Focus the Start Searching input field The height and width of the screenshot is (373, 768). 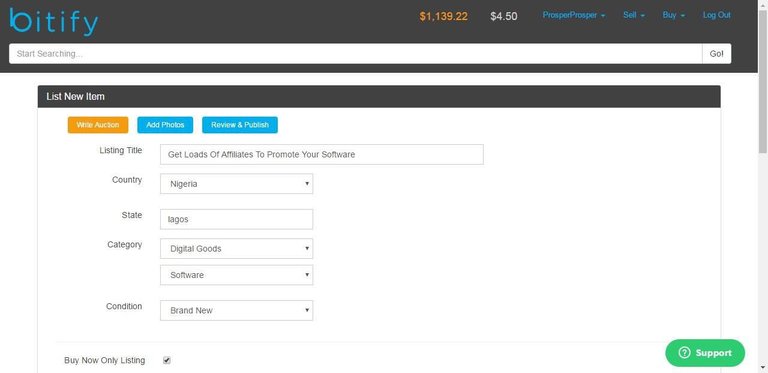coord(356,54)
